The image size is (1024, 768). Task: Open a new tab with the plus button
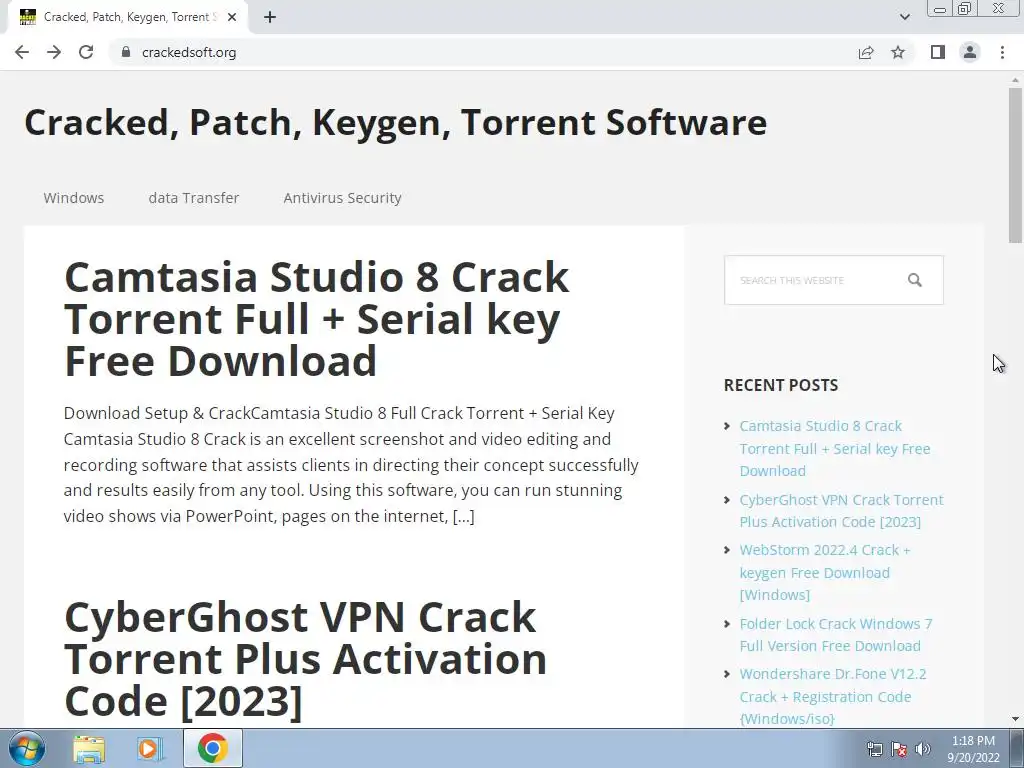coord(270,17)
